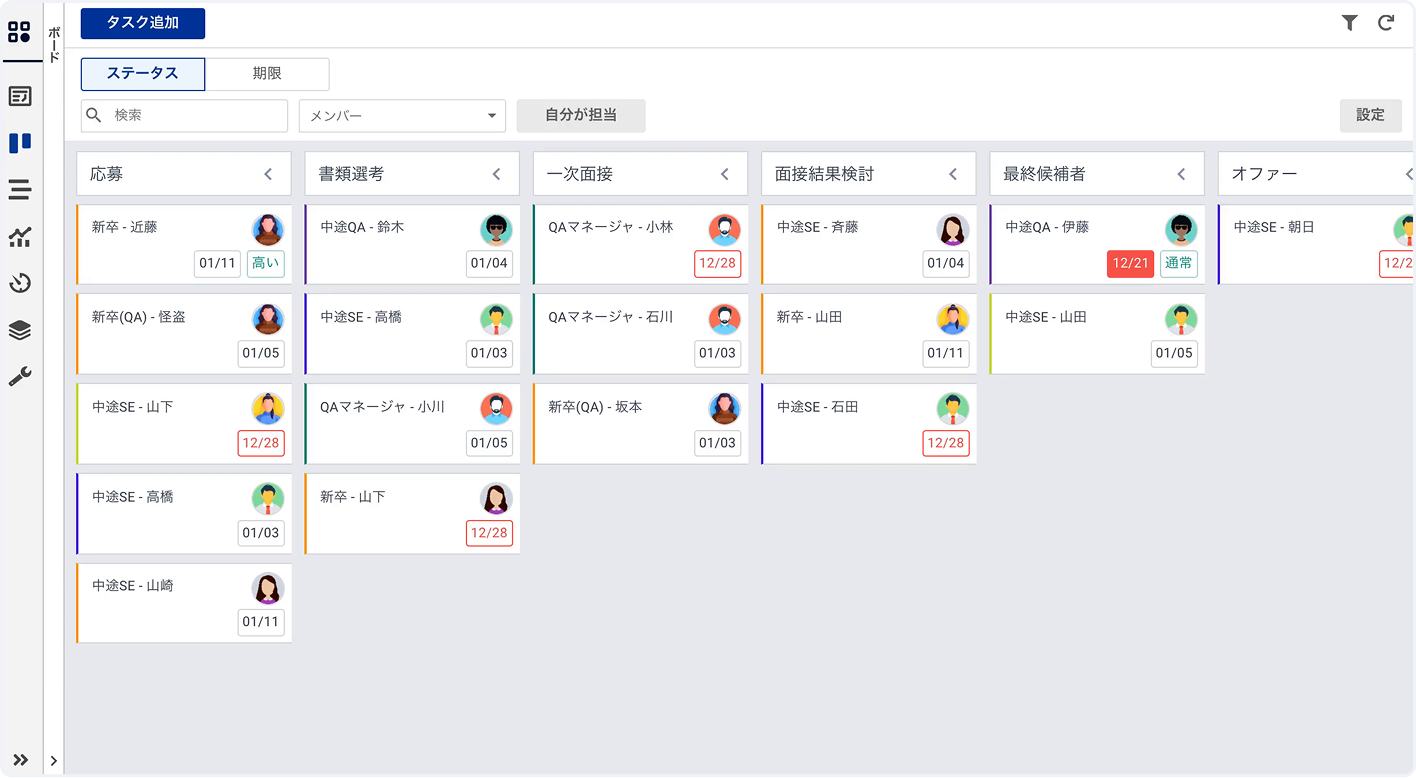
Task: Switch to the 期限 tab
Action: [267, 74]
